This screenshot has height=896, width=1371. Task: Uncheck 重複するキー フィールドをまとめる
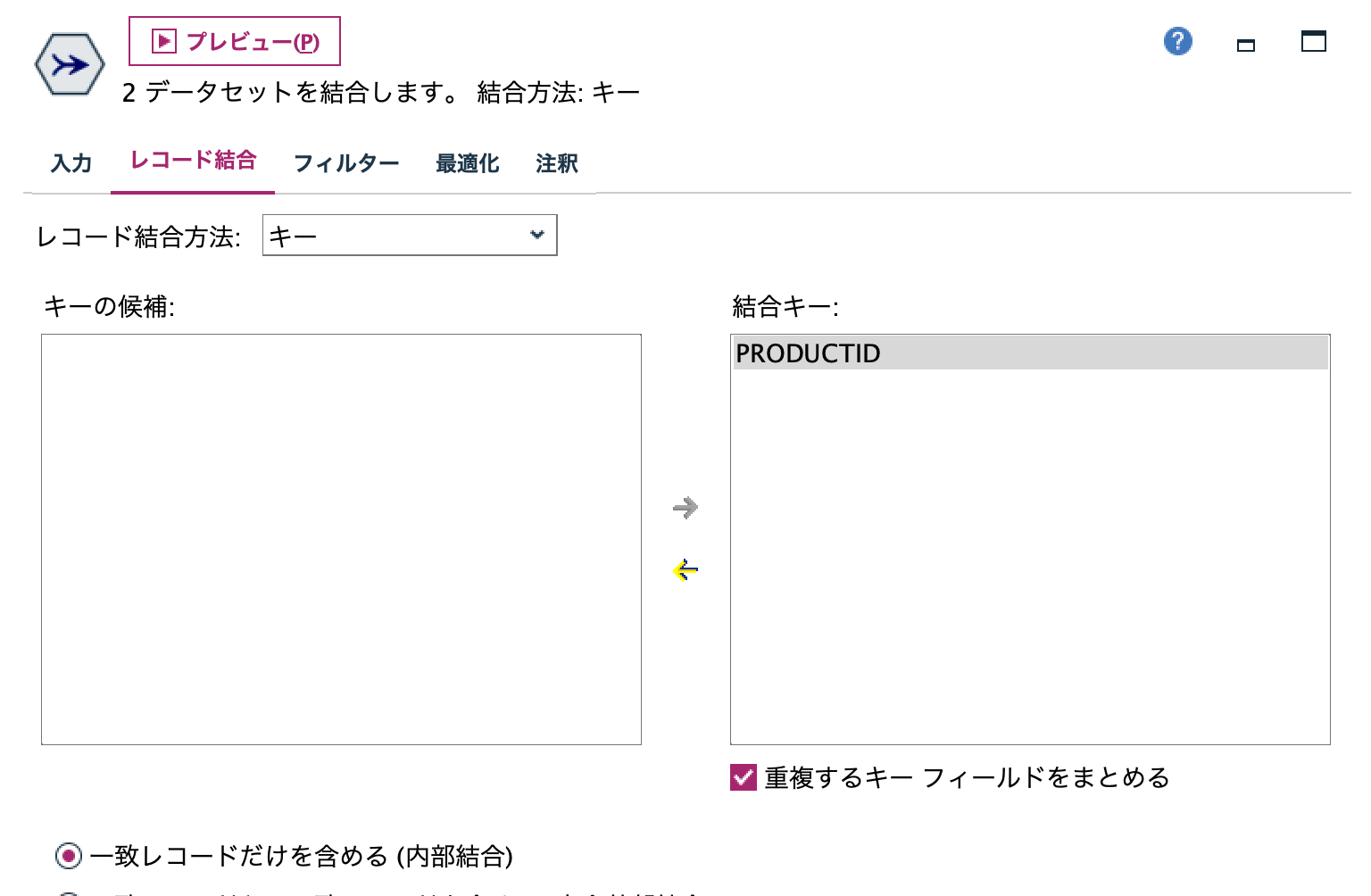(742, 777)
